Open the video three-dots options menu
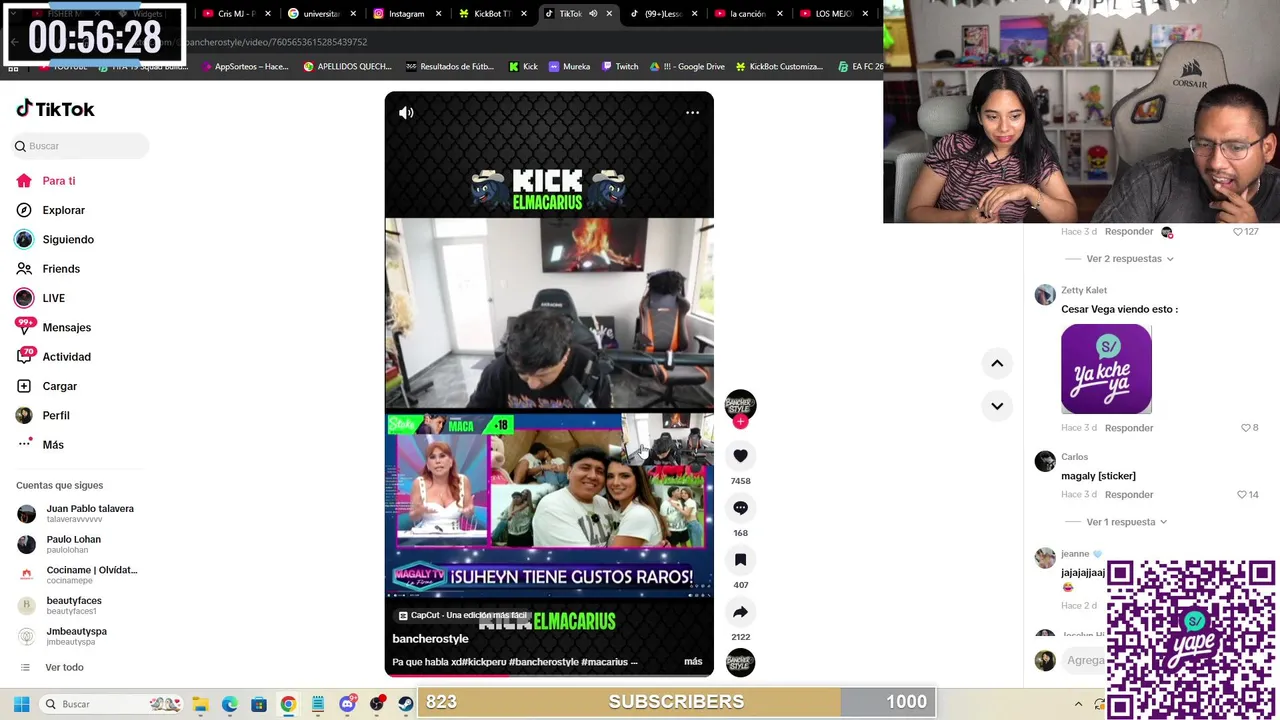1280x720 pixels. pos(692,113)
